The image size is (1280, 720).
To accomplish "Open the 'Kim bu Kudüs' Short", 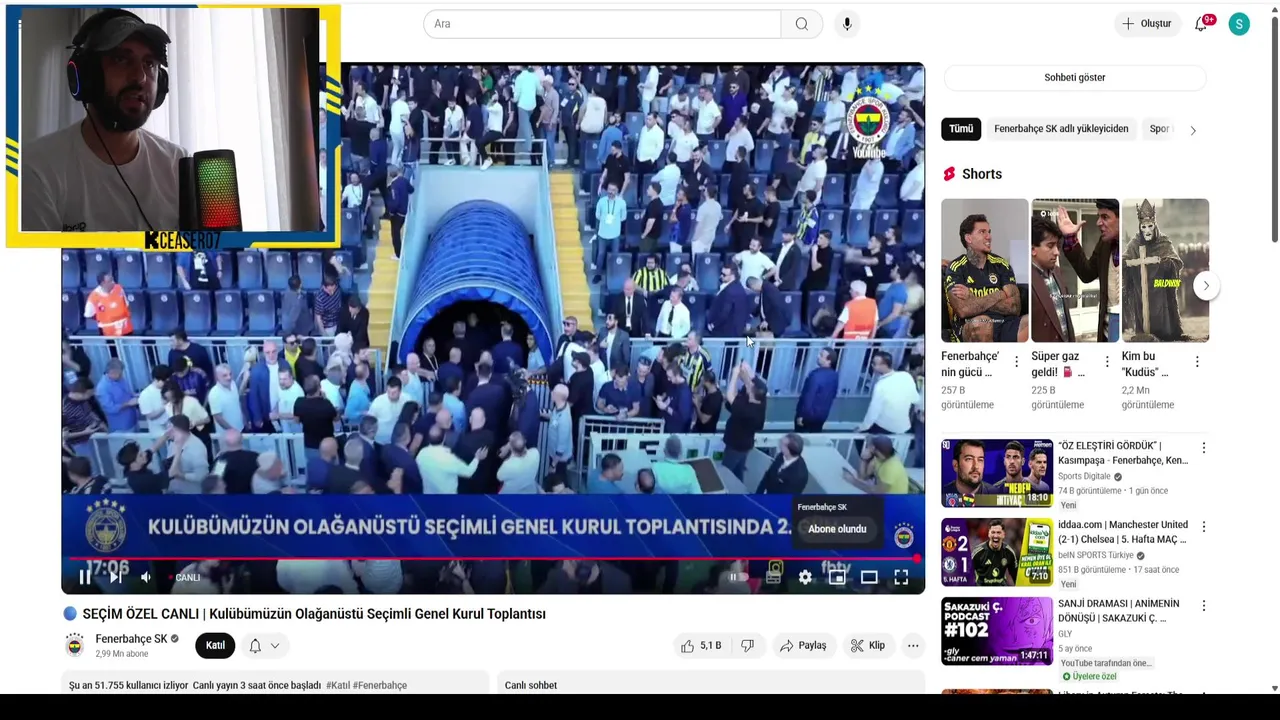I will [x=1165, y=270].
